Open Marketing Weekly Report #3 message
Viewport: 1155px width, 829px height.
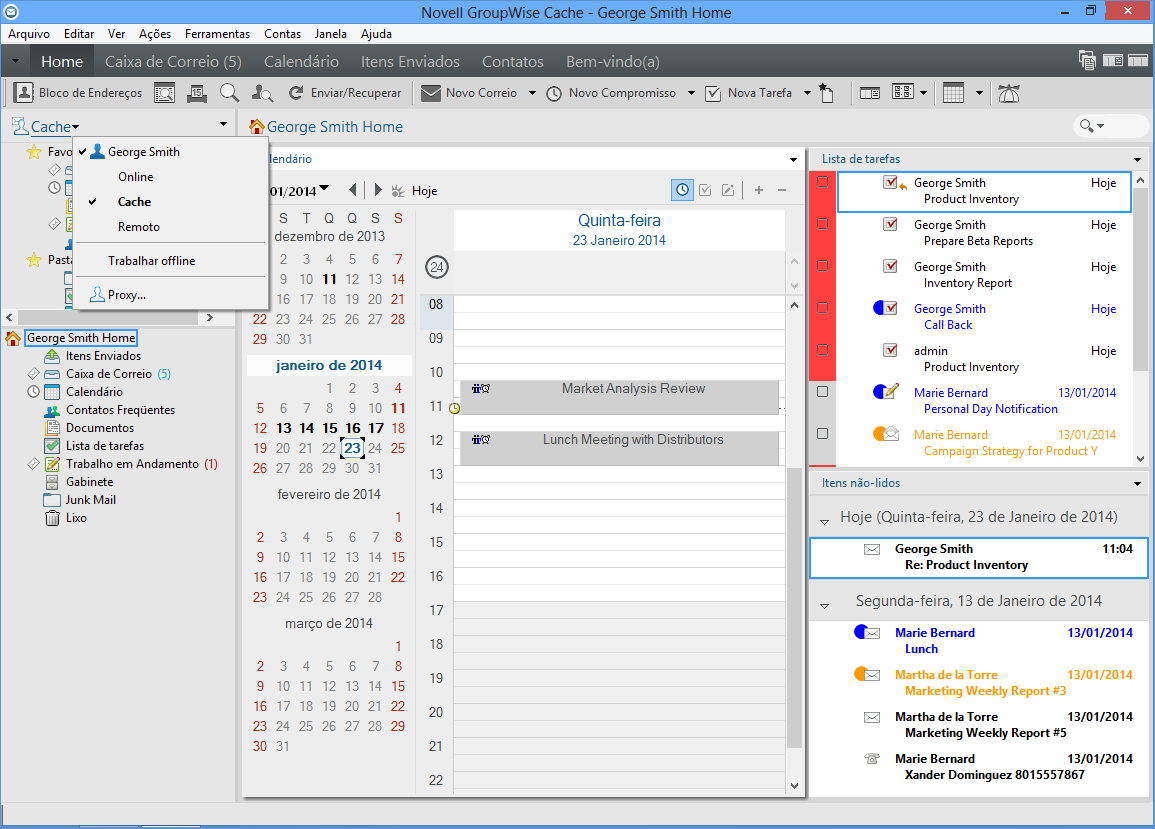point(978,682)
